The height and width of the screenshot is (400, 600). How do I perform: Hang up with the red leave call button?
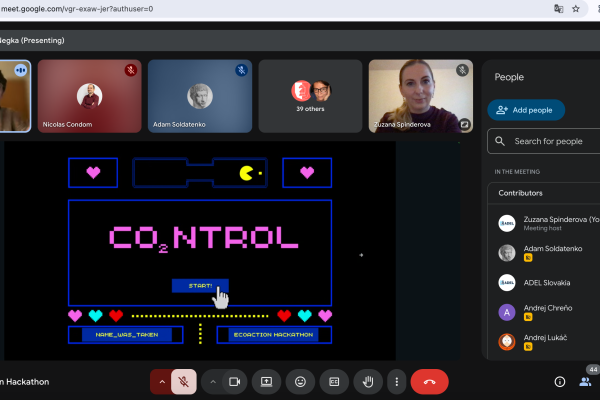pos(429,381)
